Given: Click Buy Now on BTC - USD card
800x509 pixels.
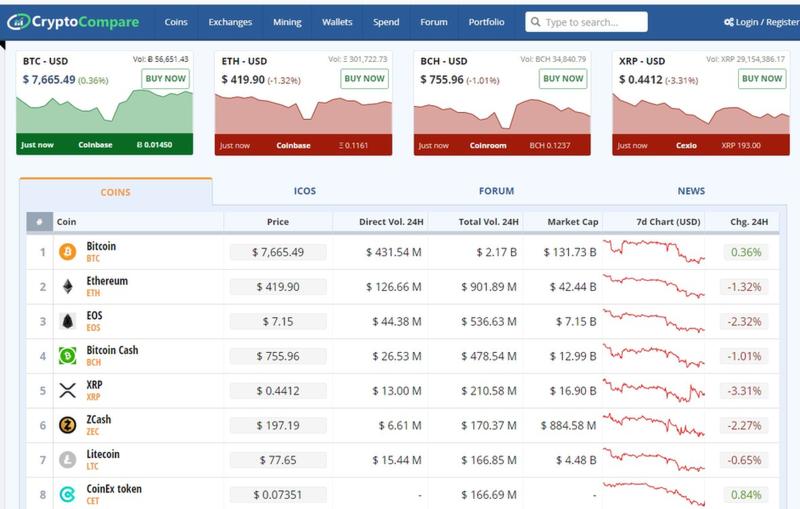Looking at the screenshot, I should click(165, 79).
